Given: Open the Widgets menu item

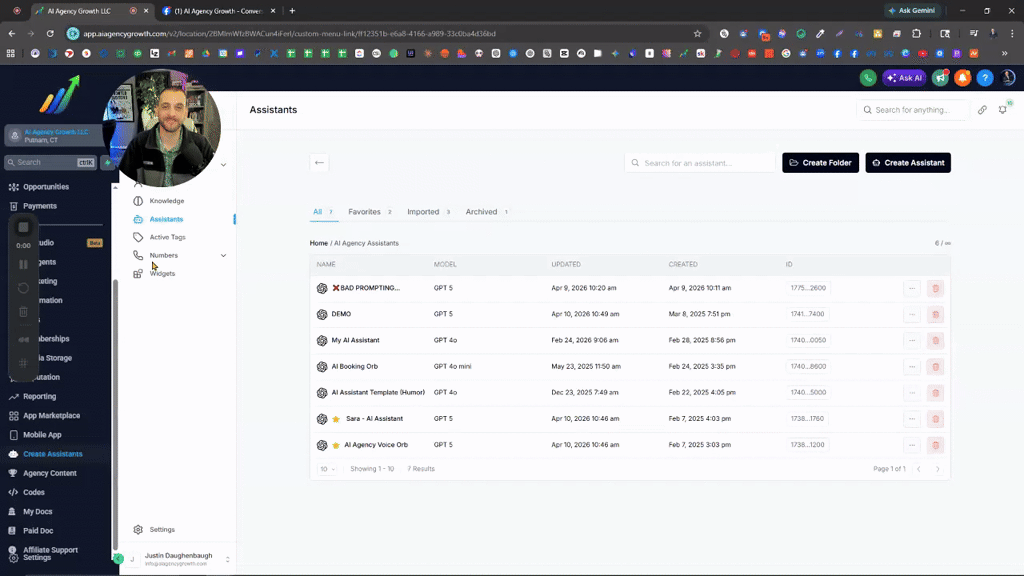Looking at the screenshot, I should pyautogui.click(x=162, y=274).
